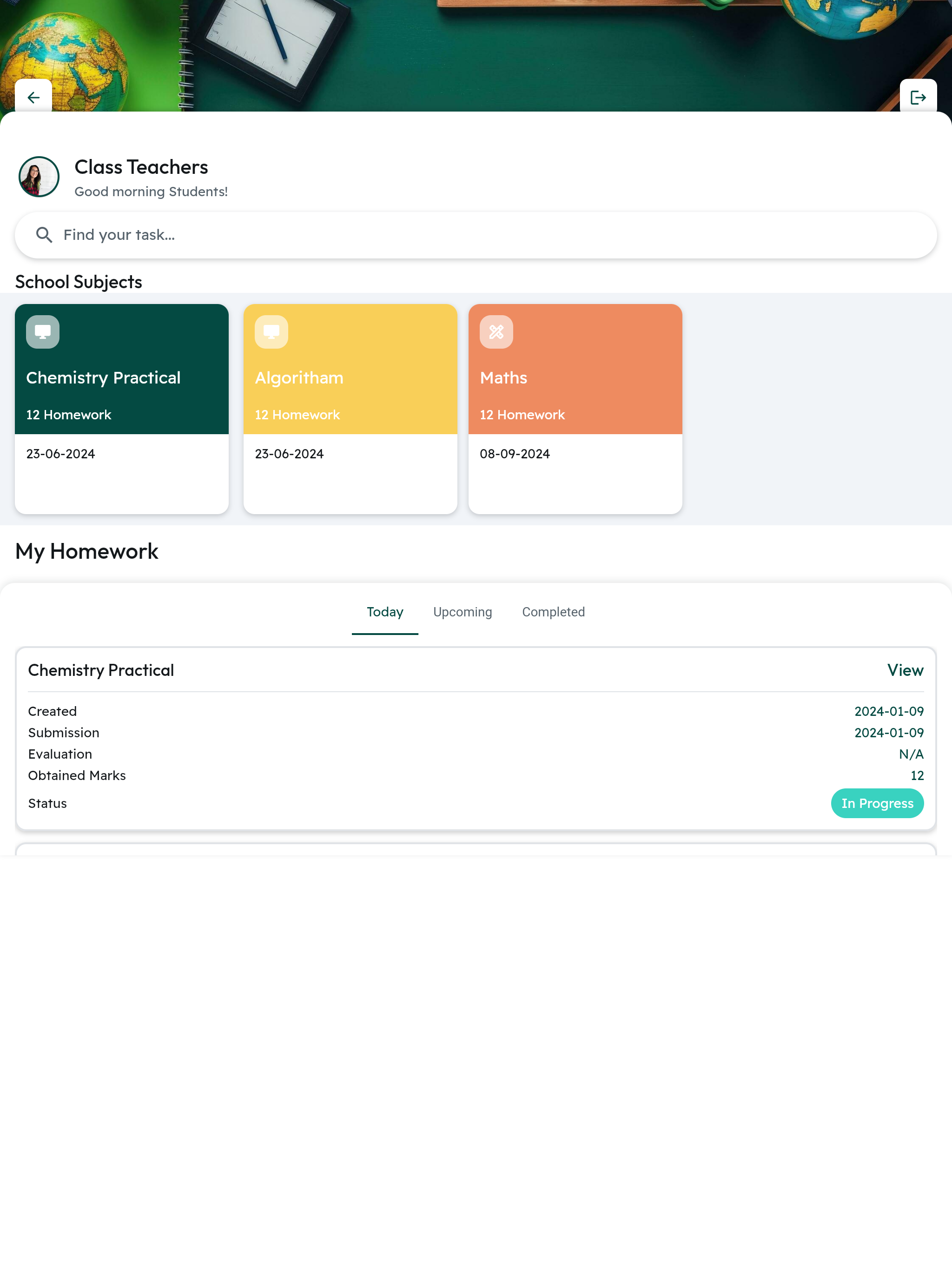Click the Class Teachers heading
The image size is (952, 1270).
click(x=141, y=167)
